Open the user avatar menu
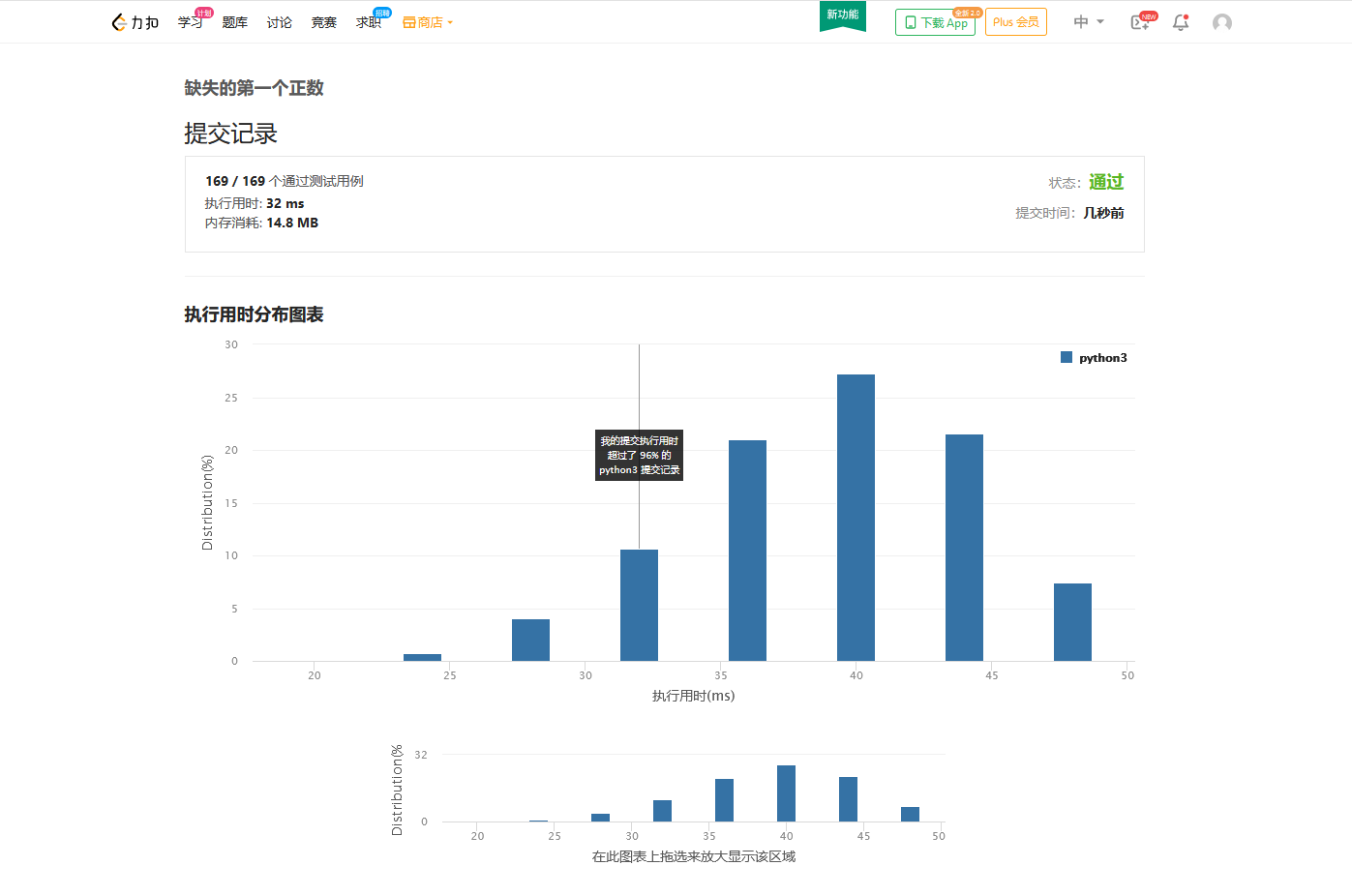The width and height of the screenshot is (1352, 896). (x=1222, y=22)
